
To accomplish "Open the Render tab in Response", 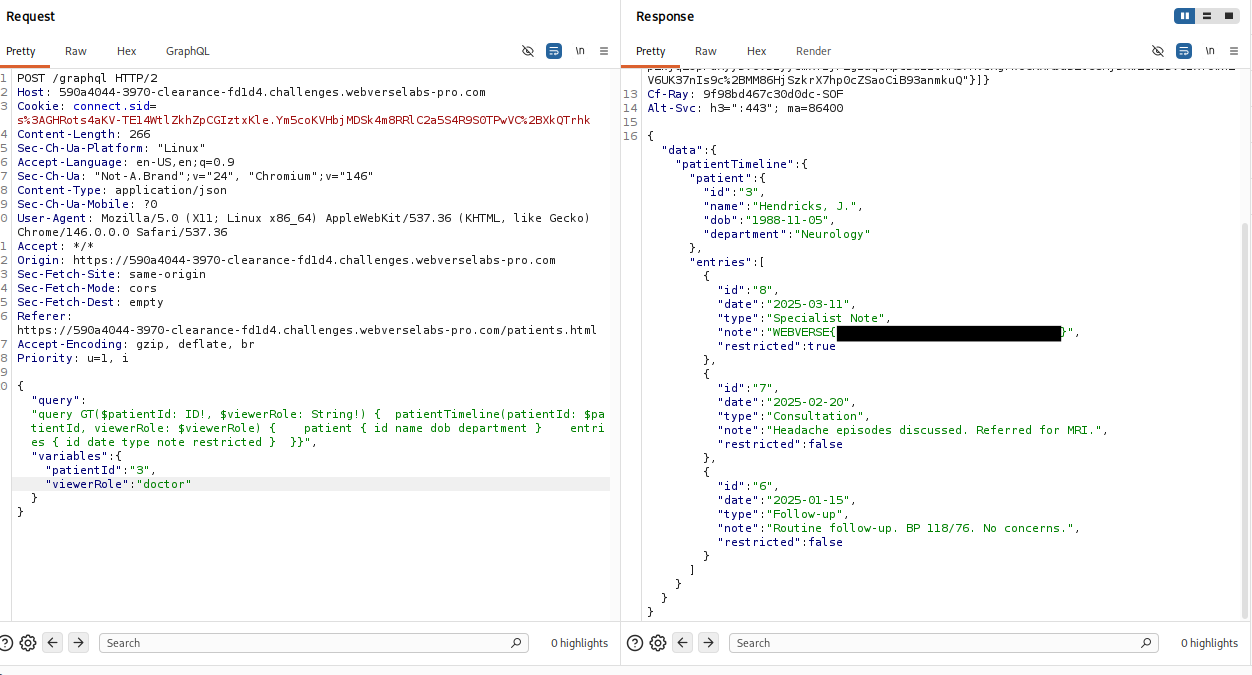I will click(814, 51).
